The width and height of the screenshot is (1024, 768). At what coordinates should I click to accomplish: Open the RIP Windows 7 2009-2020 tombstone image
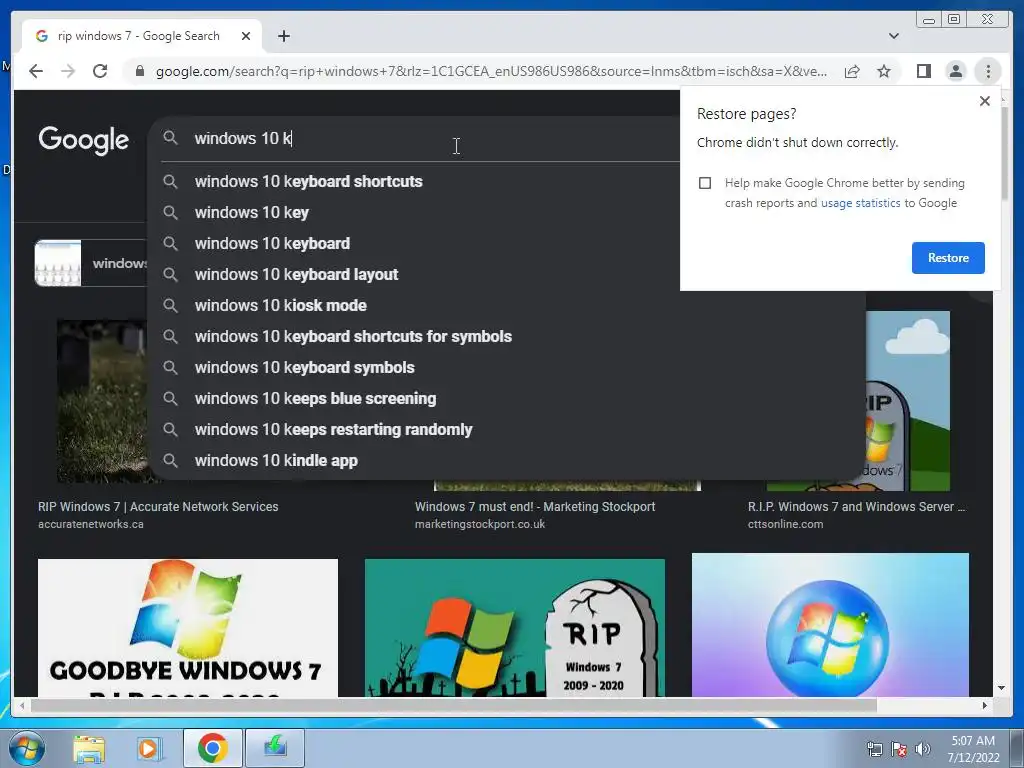point(515,628)
